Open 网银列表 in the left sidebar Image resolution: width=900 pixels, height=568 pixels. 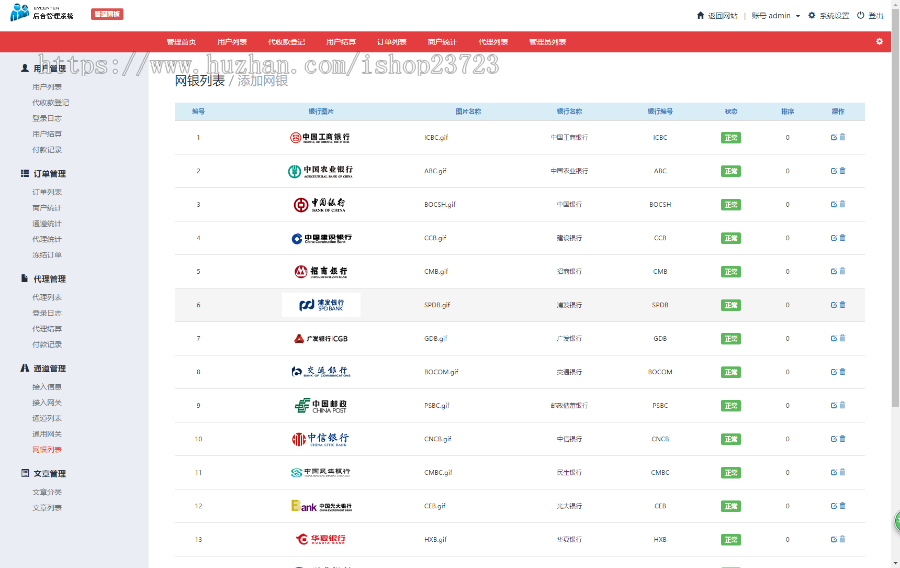46,450
